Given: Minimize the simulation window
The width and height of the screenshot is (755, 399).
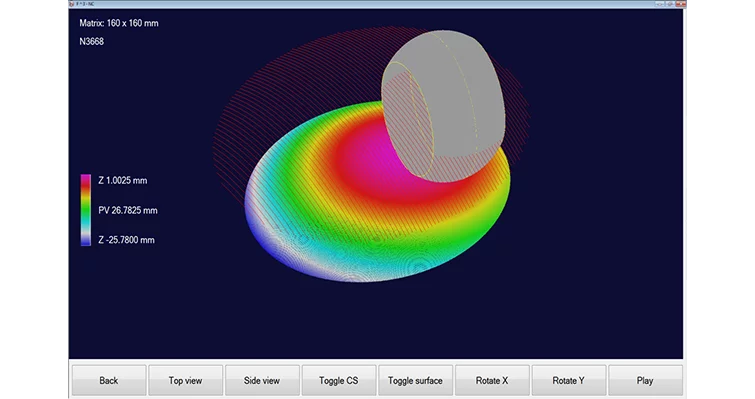Looking at the screenshot, I should (x=660, y=4).
